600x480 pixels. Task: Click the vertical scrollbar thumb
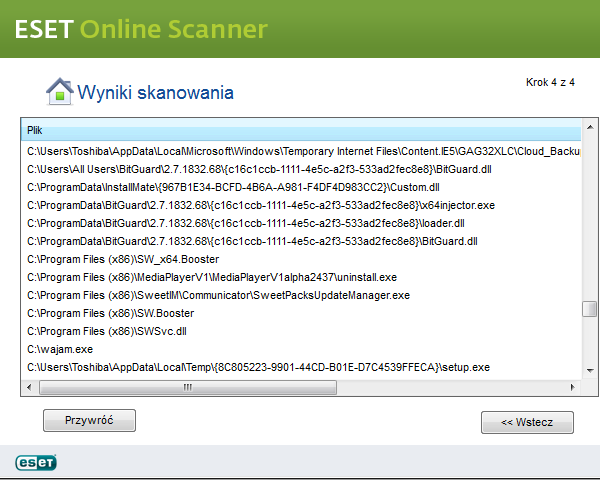click(590, 309)
